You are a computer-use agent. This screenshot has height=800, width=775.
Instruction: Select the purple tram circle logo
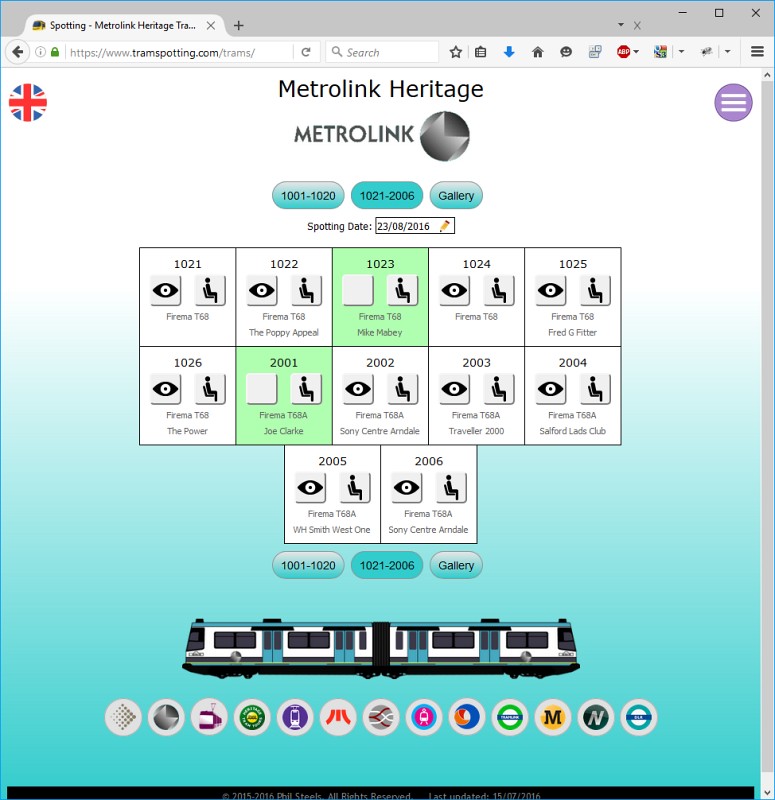[x=295, y=717]
